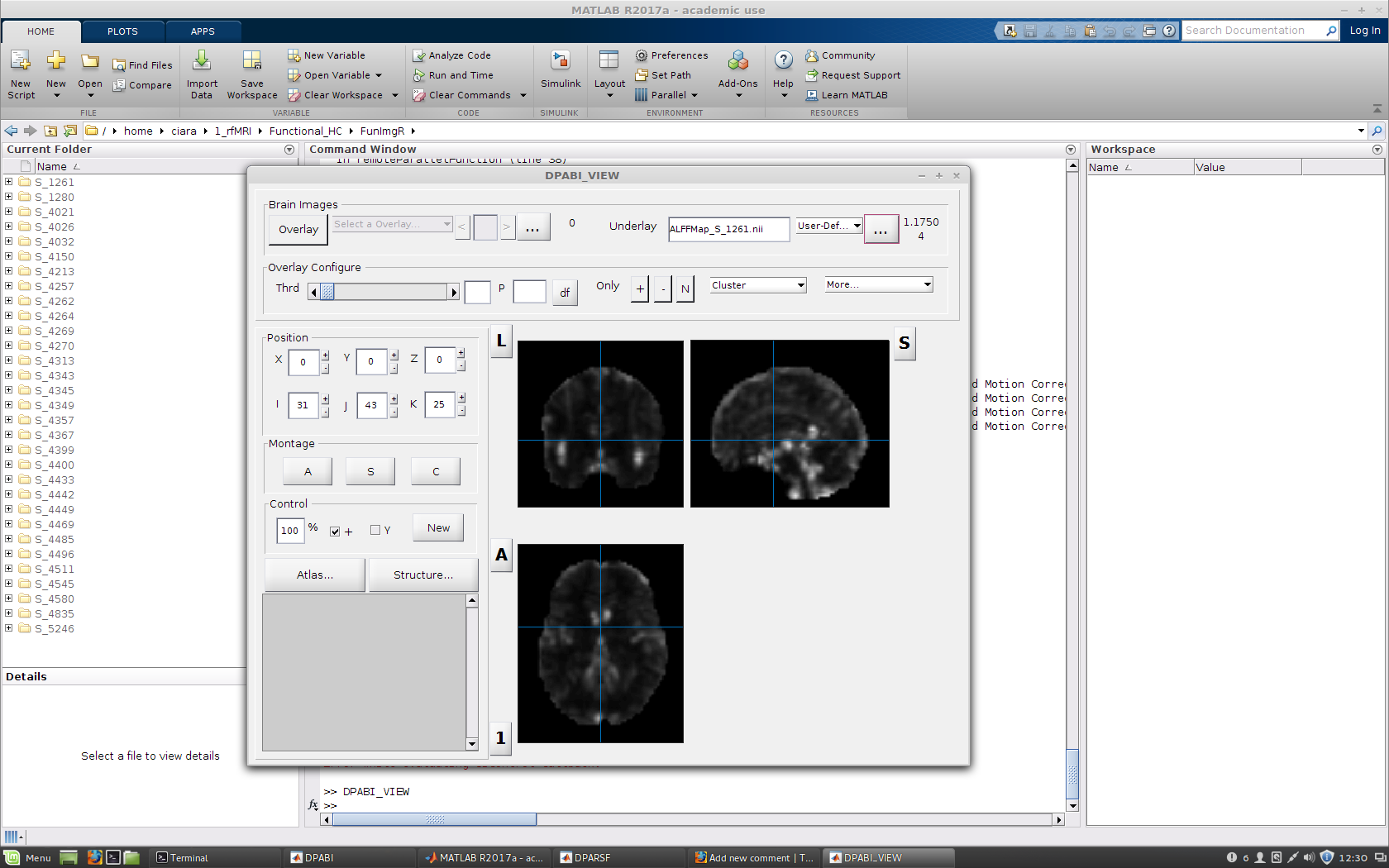Image resolution: width=1389 pixels, height=868 pixels.
Task: Click New Variable in toolstrip
Action: pyautogui.click(x=327, y=55)
